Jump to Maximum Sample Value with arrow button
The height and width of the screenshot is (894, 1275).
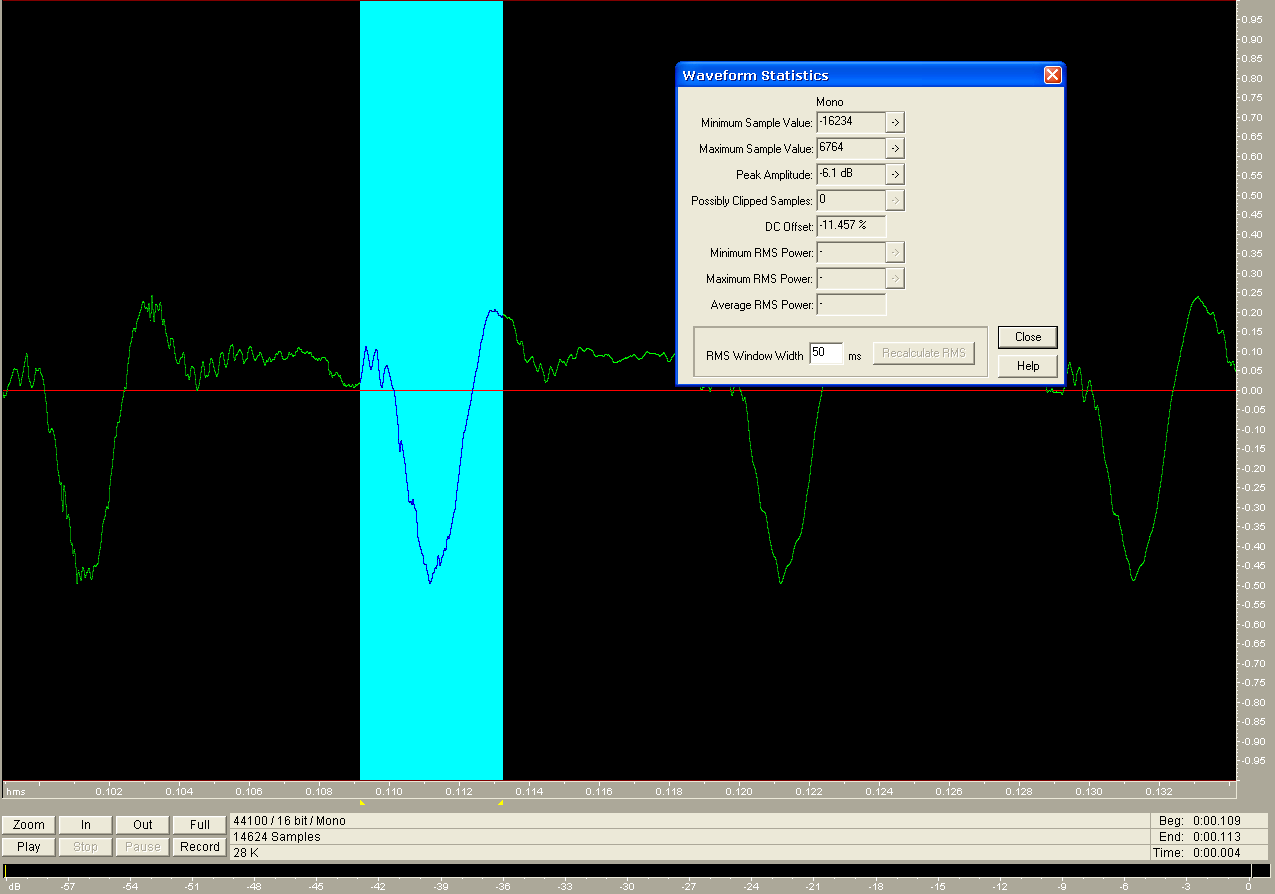(x=895, y=148)
